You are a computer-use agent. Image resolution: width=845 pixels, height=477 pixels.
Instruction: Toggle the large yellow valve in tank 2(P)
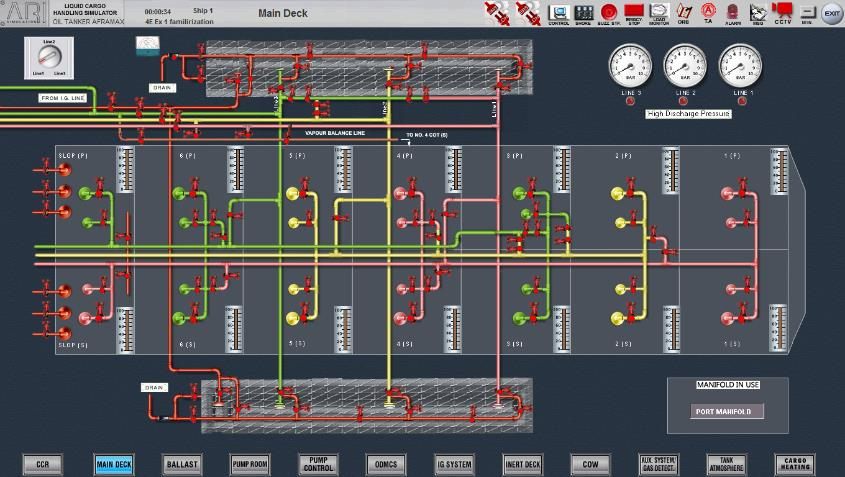[618, 193]
